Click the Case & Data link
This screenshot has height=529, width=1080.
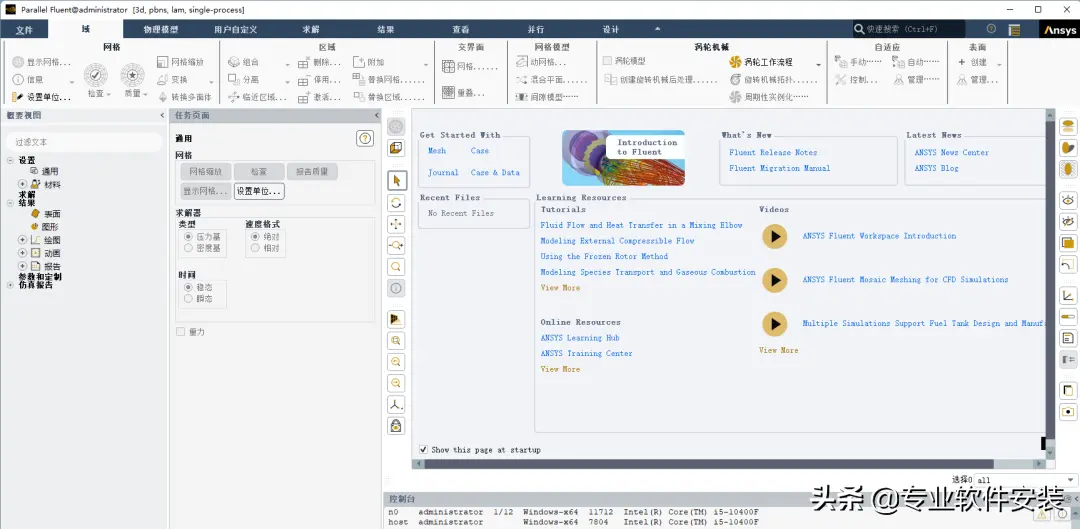point(495,172)
